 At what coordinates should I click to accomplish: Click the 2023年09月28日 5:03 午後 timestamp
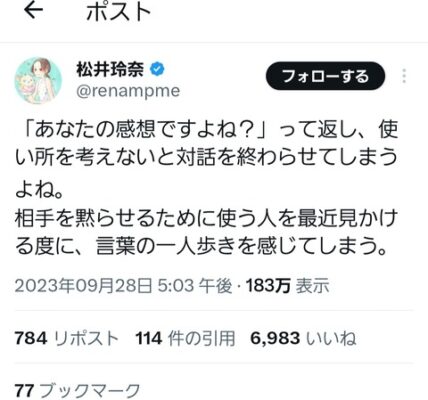pos(123,286)
